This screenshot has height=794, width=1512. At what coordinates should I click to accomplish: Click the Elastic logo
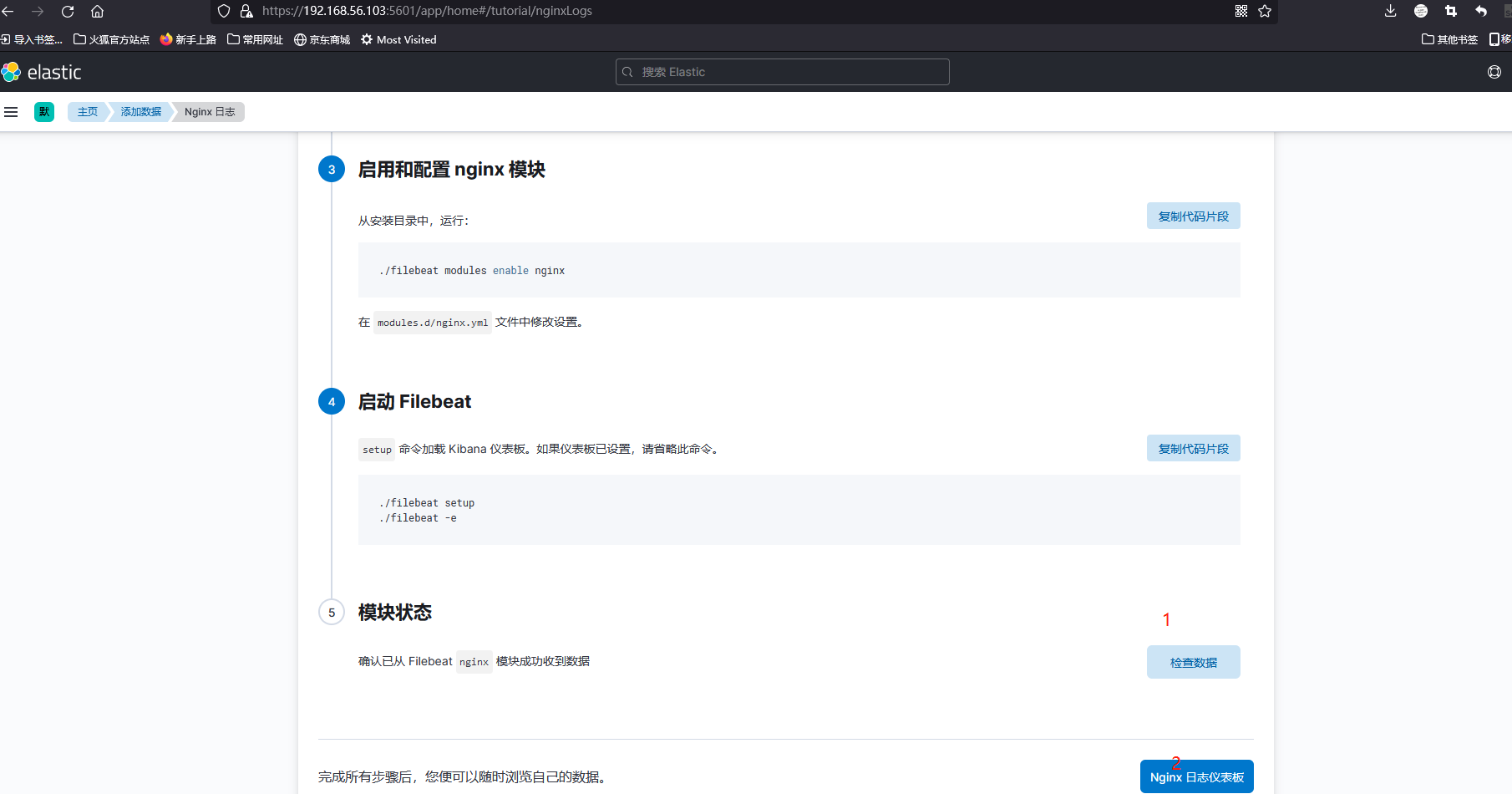tap(42, 72)
